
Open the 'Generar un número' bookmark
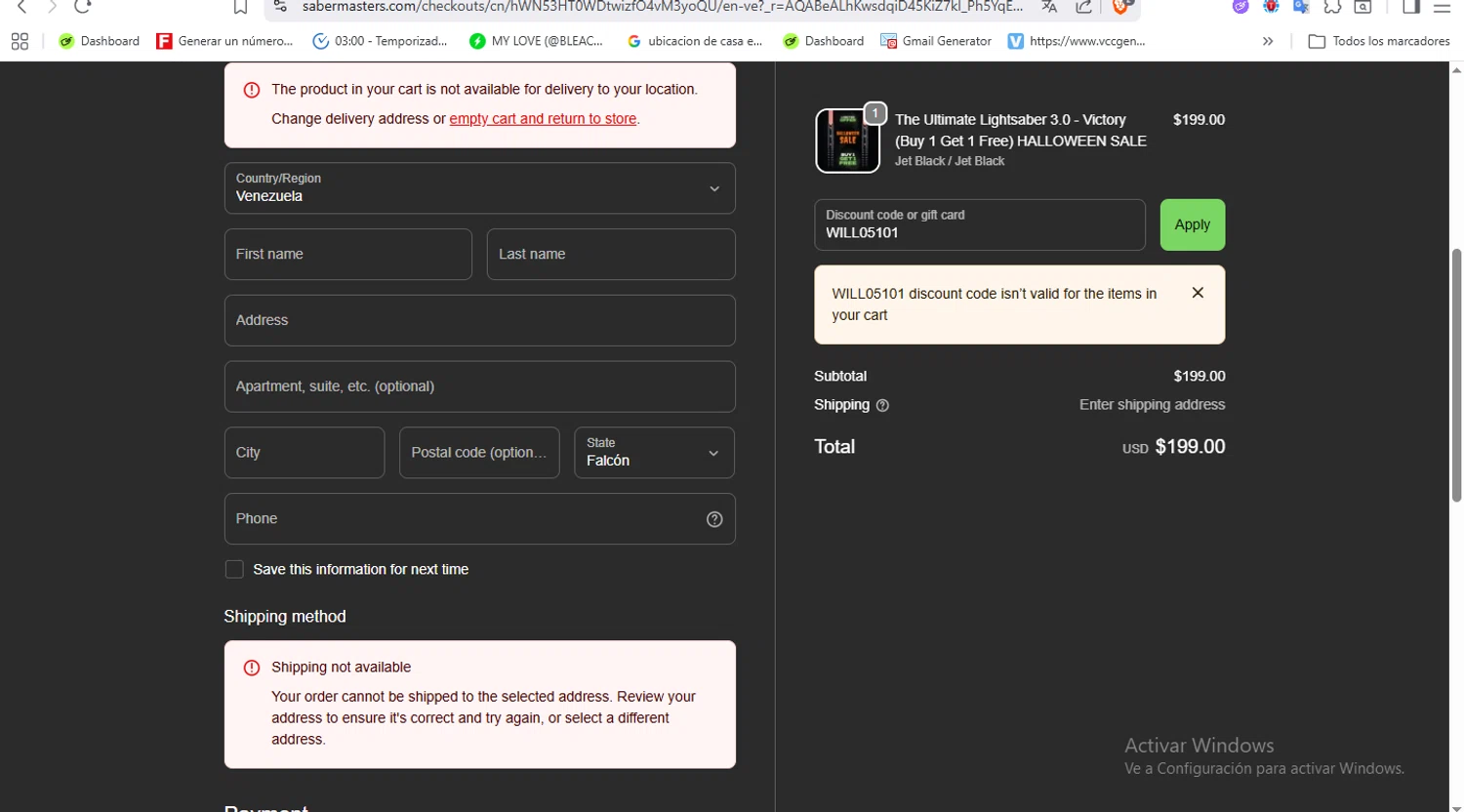(x=225, y=41)
